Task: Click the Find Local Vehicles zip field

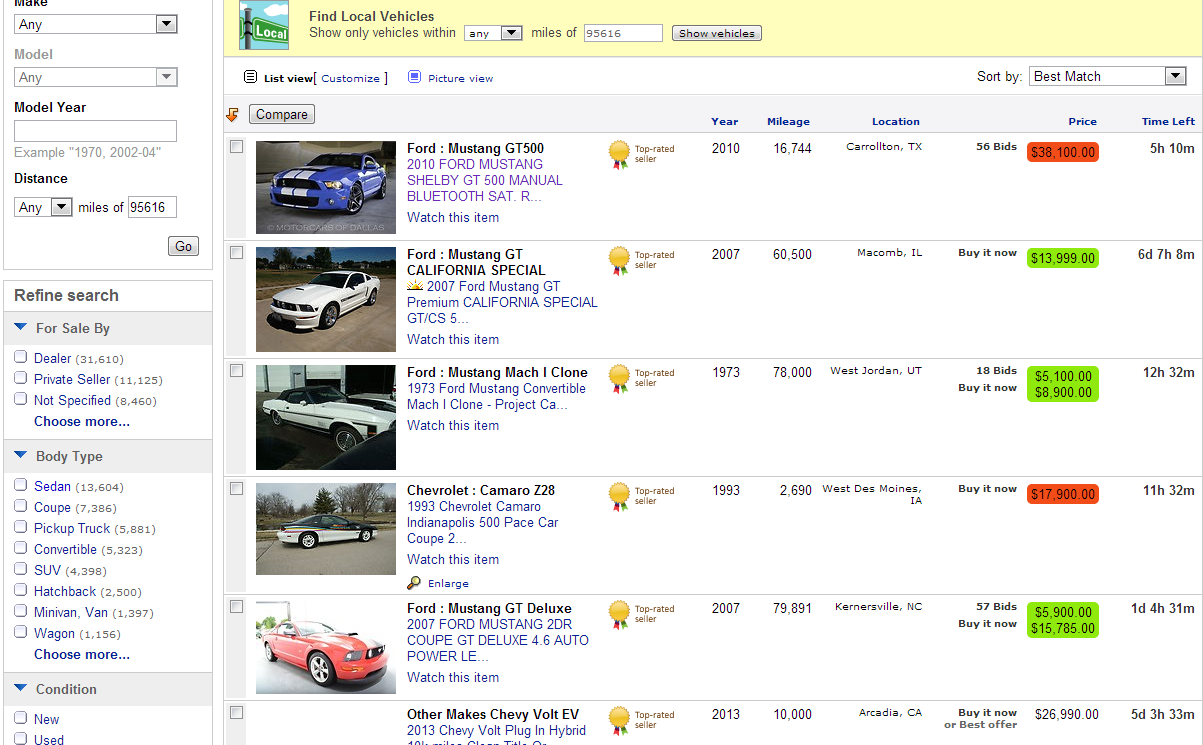Action: pyautogui.click(x=623, y=33)
